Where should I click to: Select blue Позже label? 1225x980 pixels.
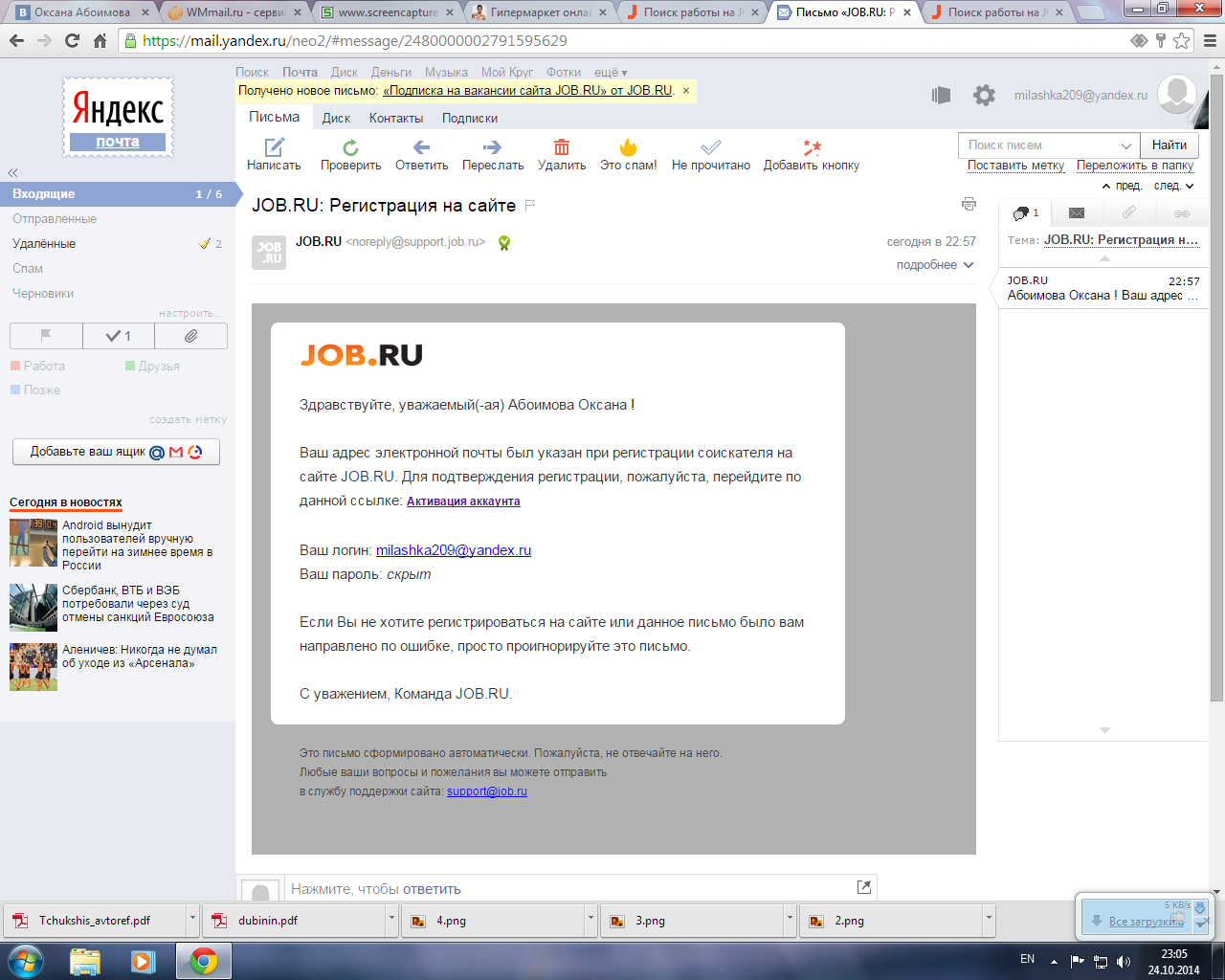pos(35,390)
